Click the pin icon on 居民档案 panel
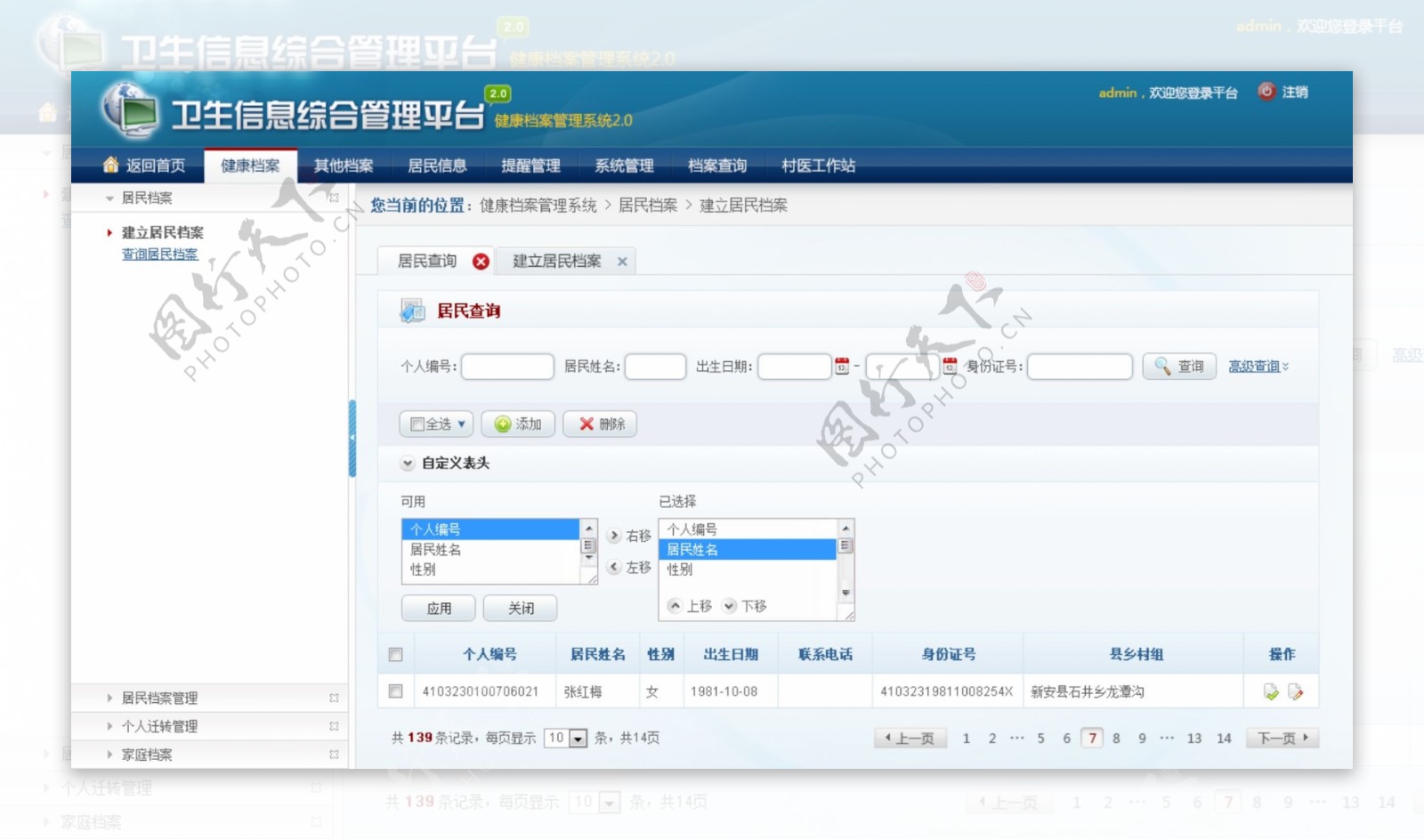This screenshot has width=1424, height=840. click(334, 198)
